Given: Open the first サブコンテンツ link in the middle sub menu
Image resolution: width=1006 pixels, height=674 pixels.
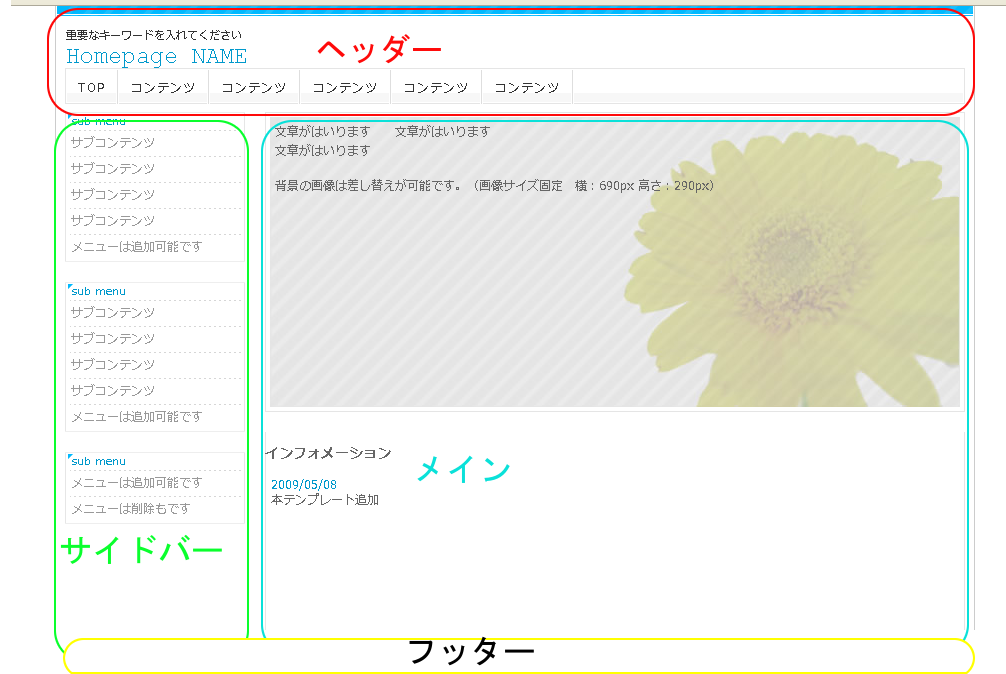Looking at the screenshot, I should pyautogui.click(x=113, y=313).
